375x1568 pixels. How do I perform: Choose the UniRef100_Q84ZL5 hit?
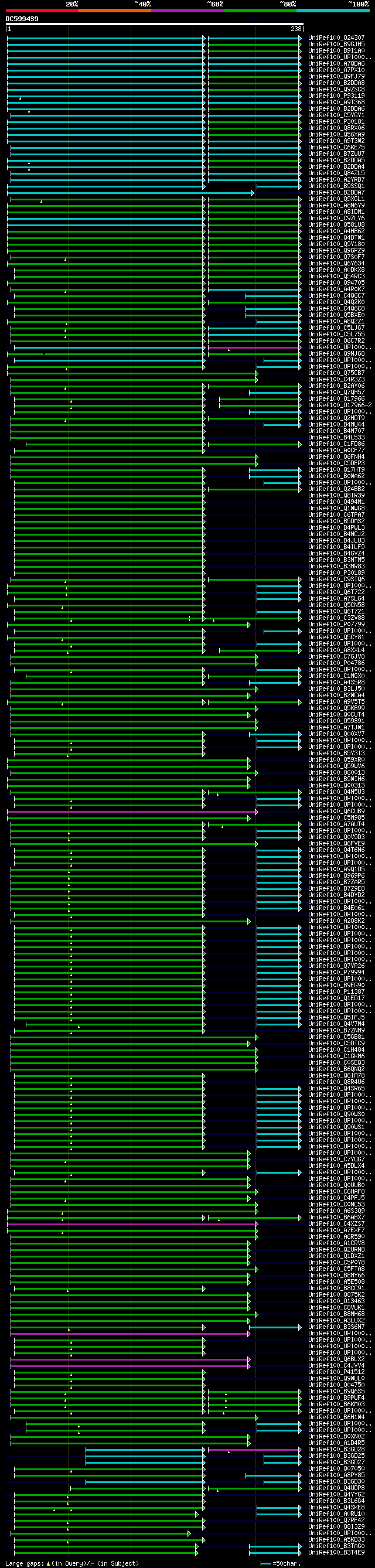click(337, 173)
